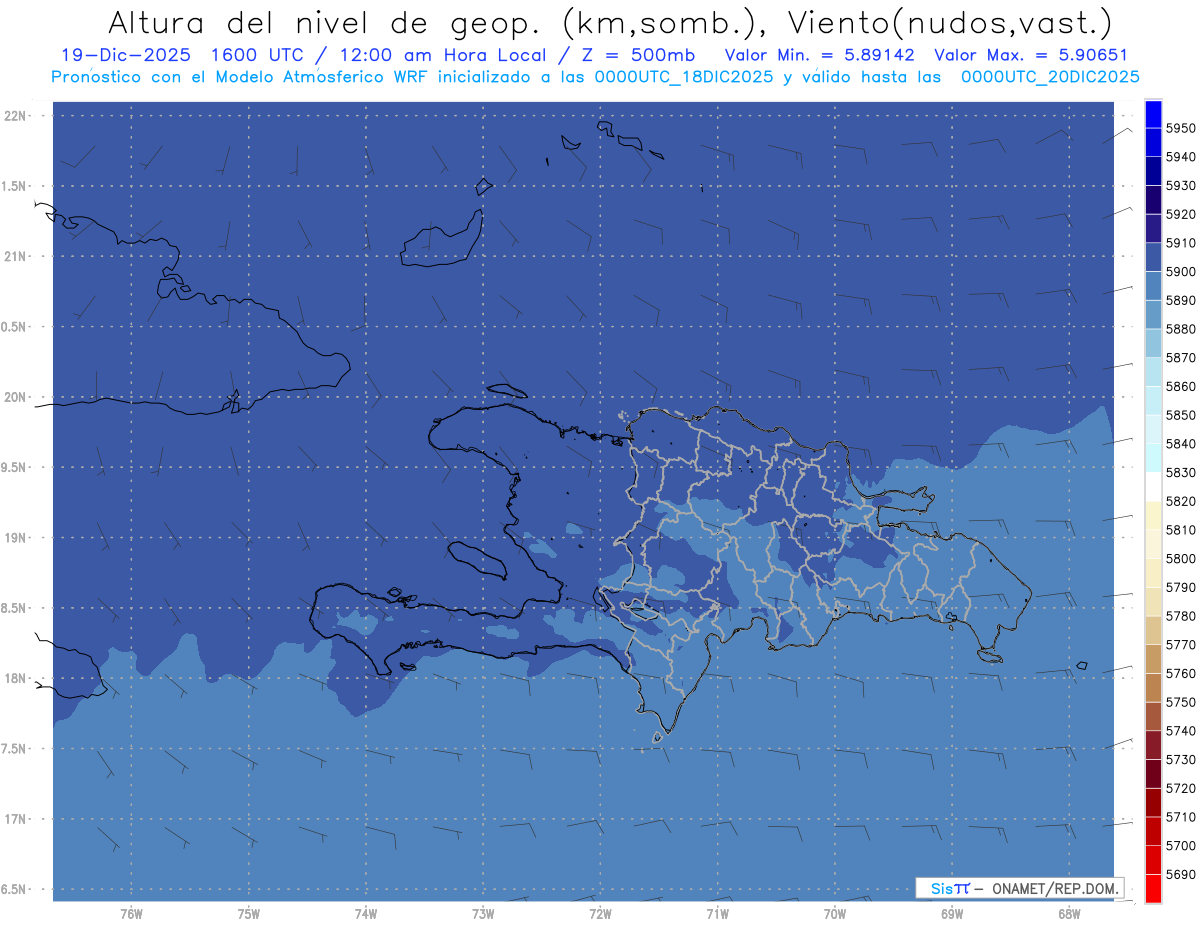Screen dimensions: 1200x927
Task: Click the legend swatch between 5910 and 5900
Action: click(x=1152, y=257)
